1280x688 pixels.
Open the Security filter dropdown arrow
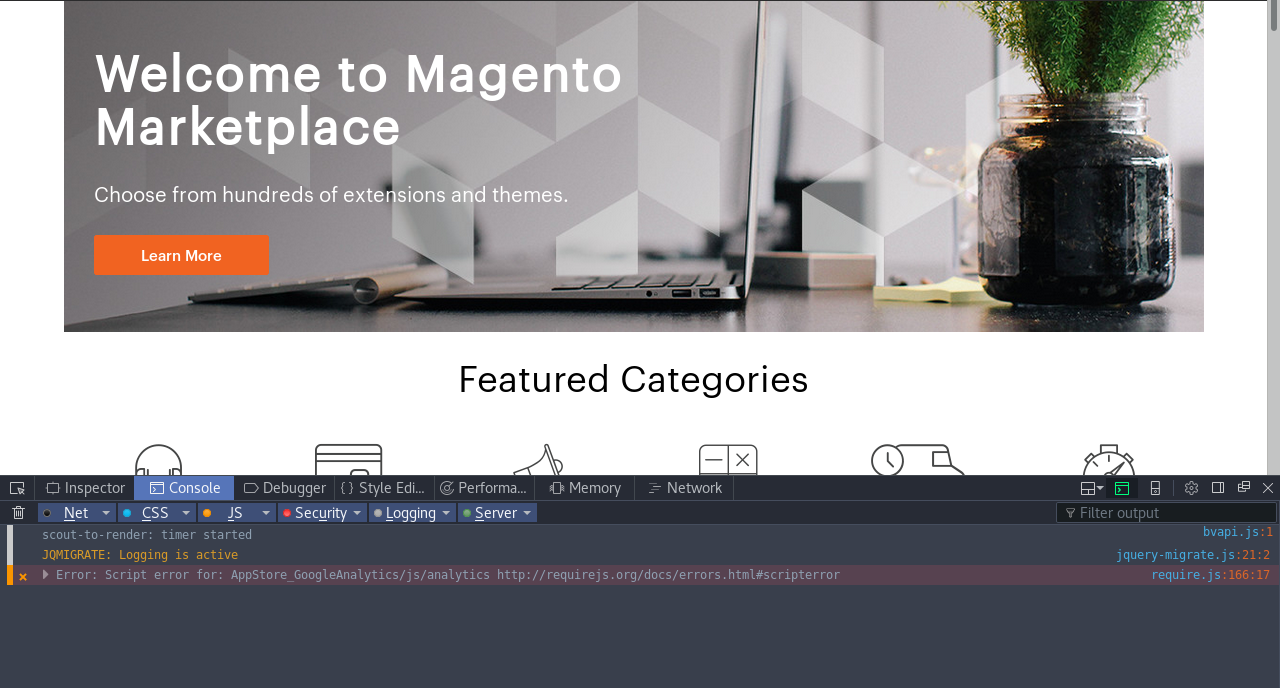click(x=358, y=513)
